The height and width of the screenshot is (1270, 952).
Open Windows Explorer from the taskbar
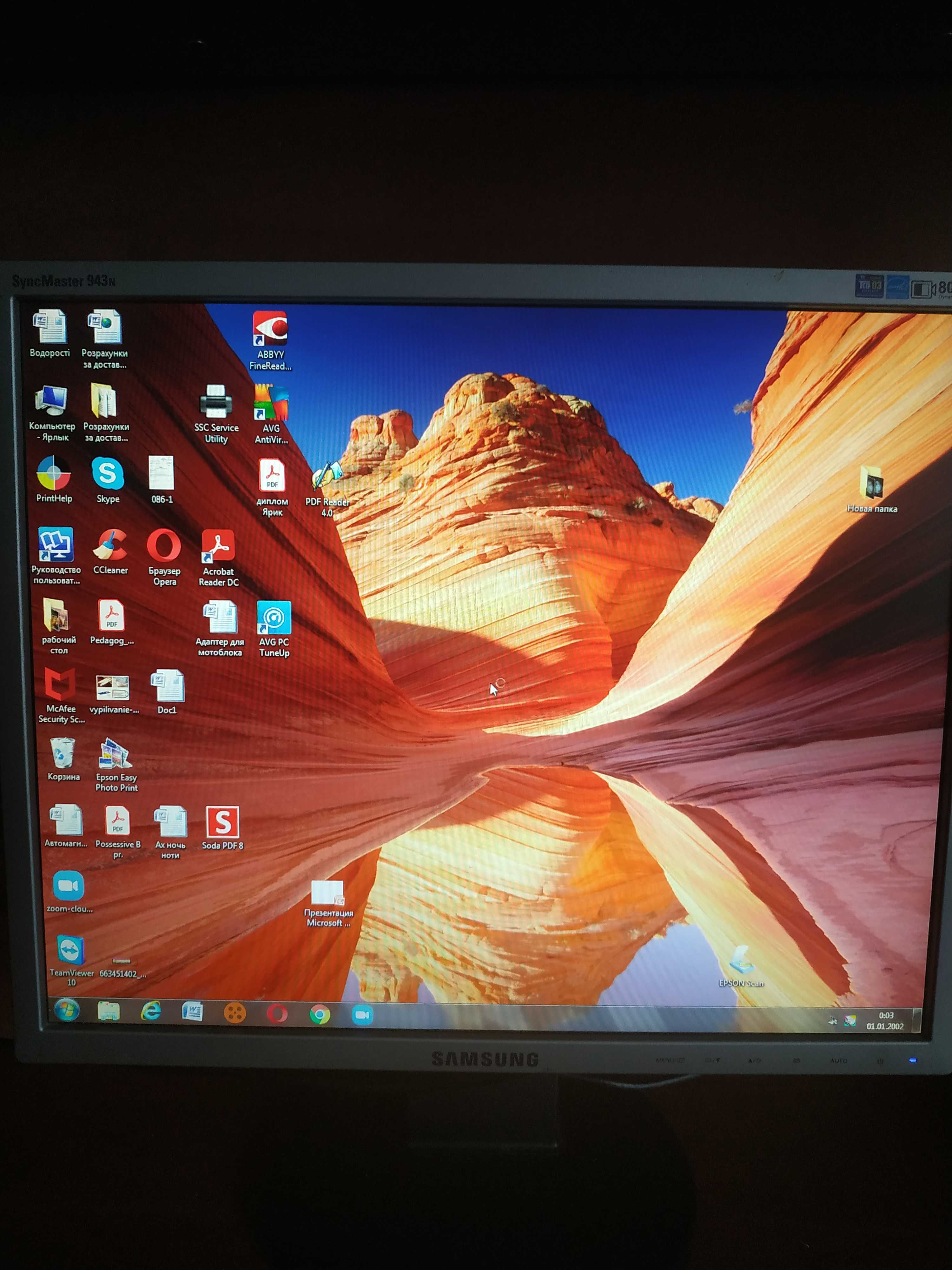click(109, 1011)
